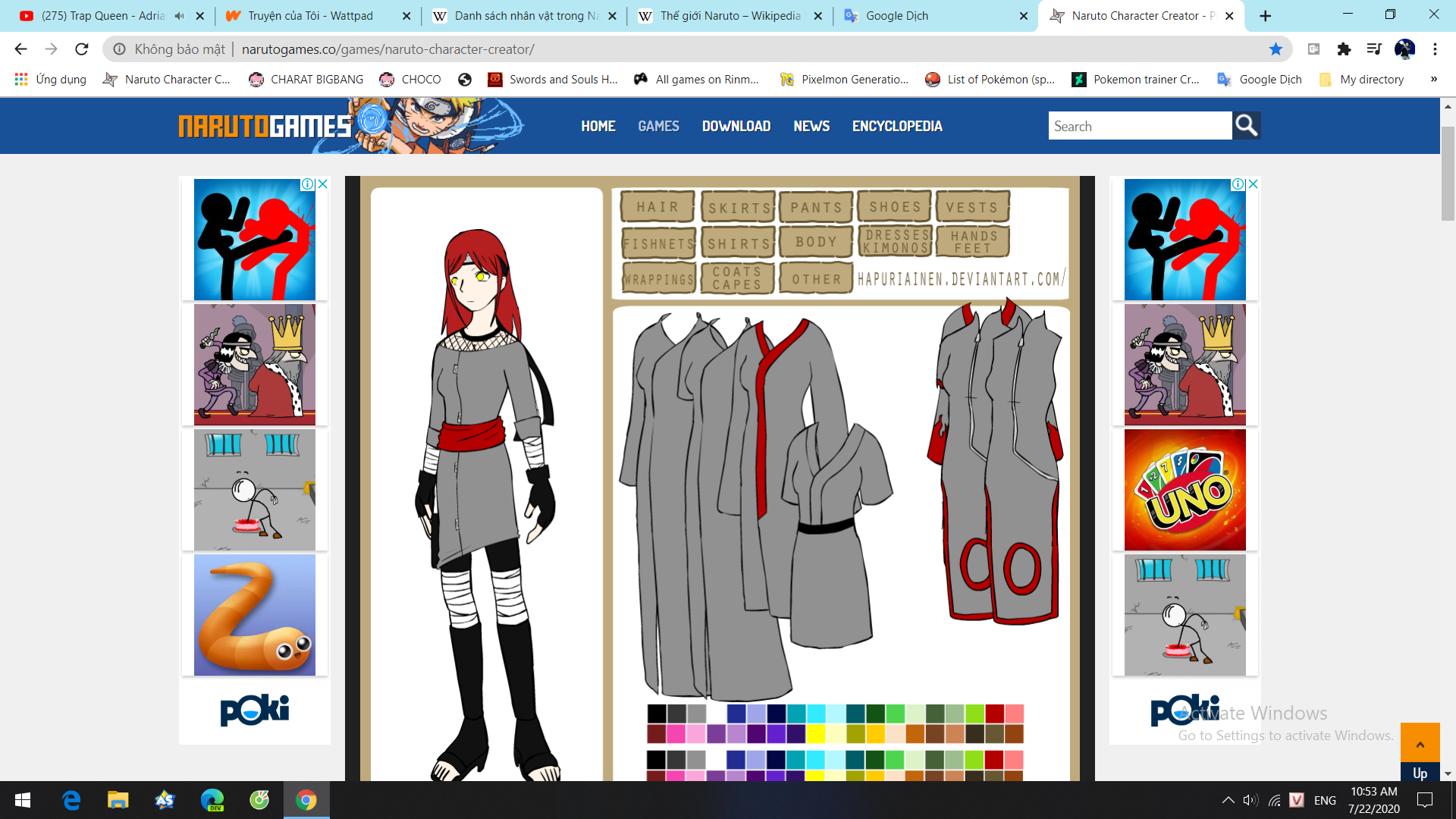Show hidden system tray icons
The width and height of the screenshot is (1456, 819).
click(x=1228, y=800)
